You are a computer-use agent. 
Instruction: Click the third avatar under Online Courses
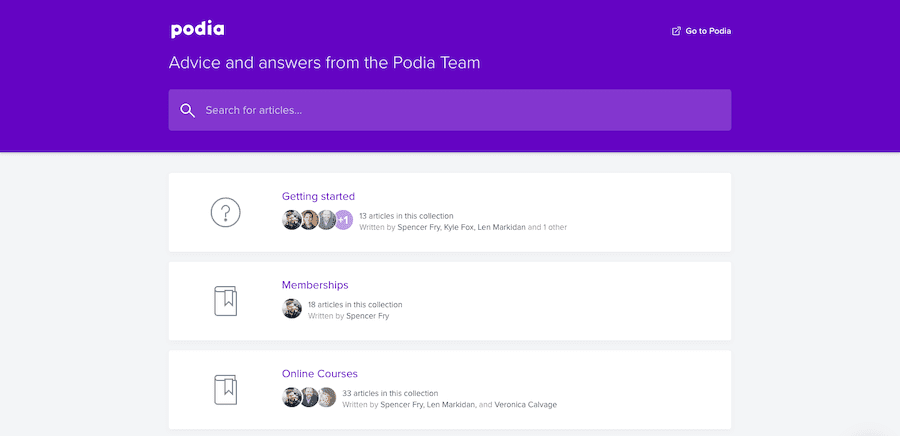[x=326, y=397]
